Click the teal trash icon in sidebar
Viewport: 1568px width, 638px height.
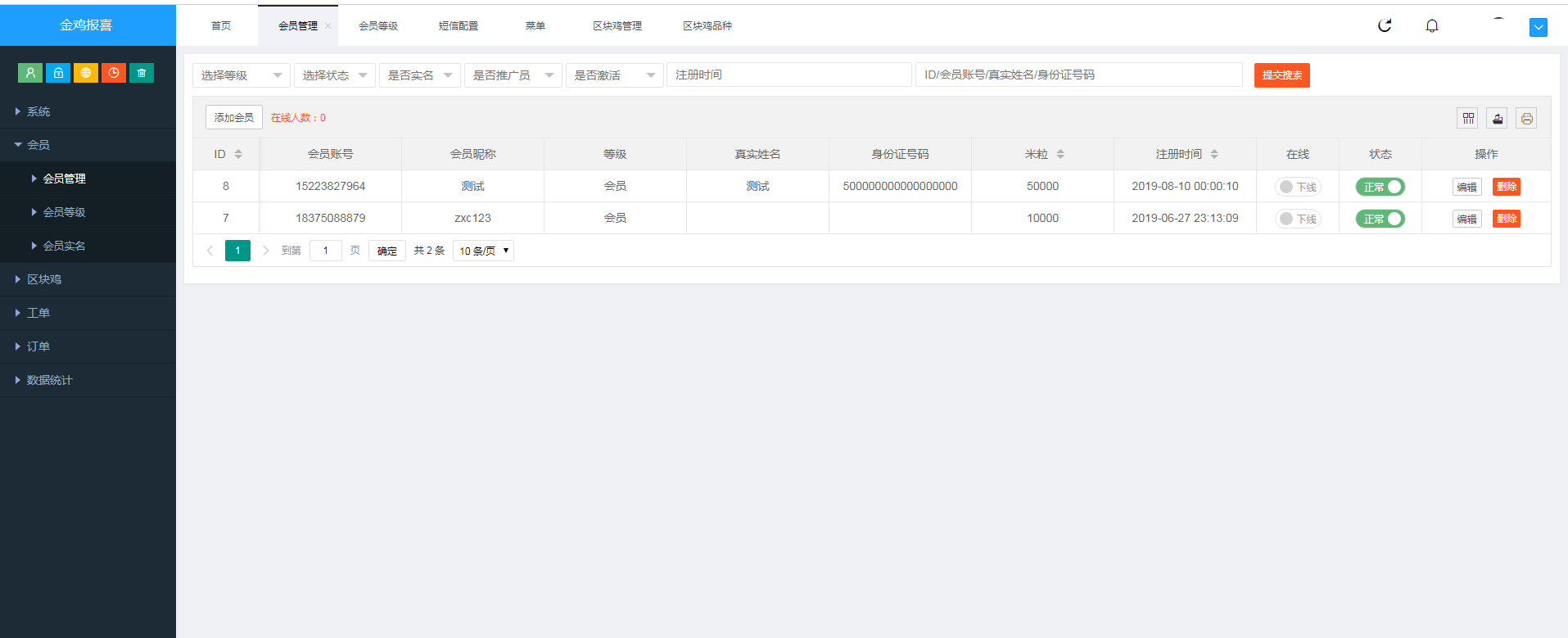pos(142,73)
